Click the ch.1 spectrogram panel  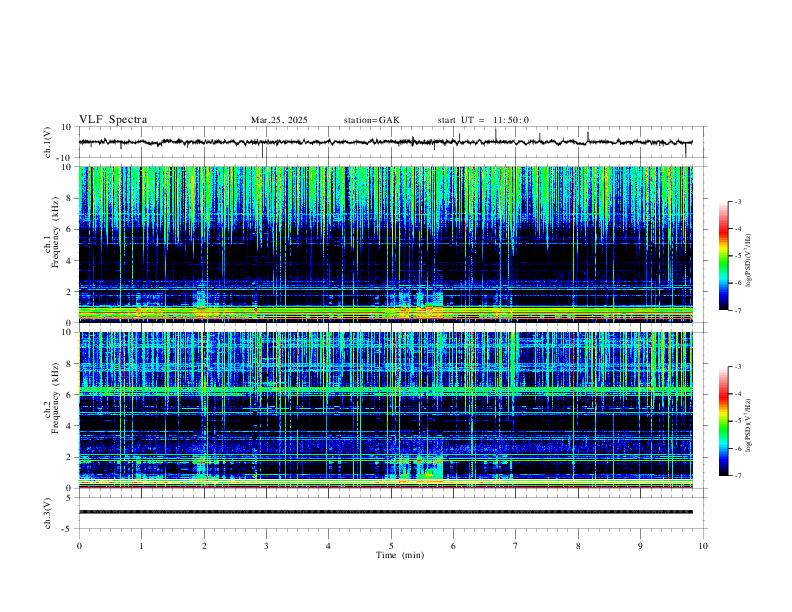pos(385,244)
